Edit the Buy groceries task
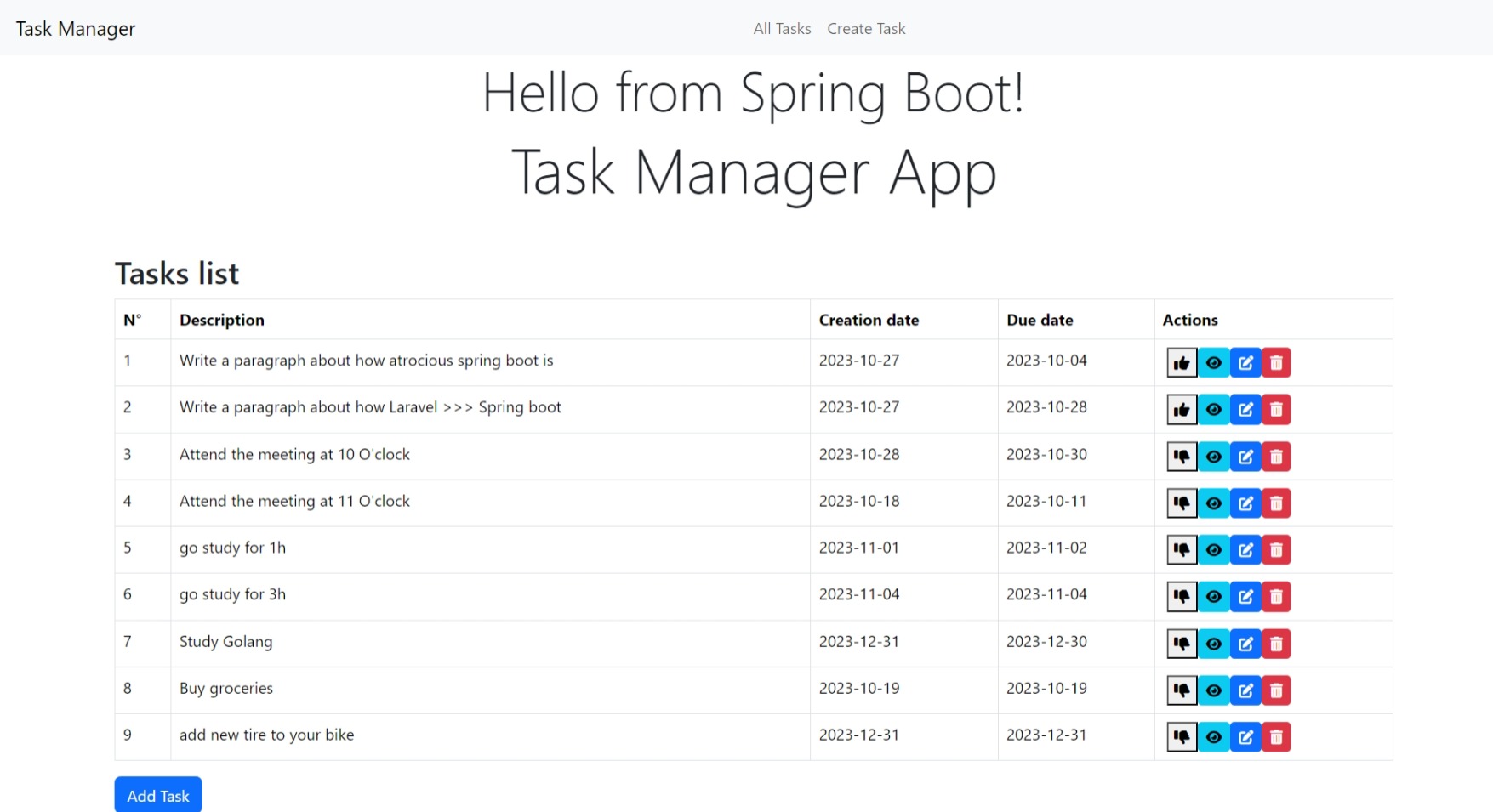Image resolution: width=1493 pixels, height=812 pixels. click(1245, 690)
